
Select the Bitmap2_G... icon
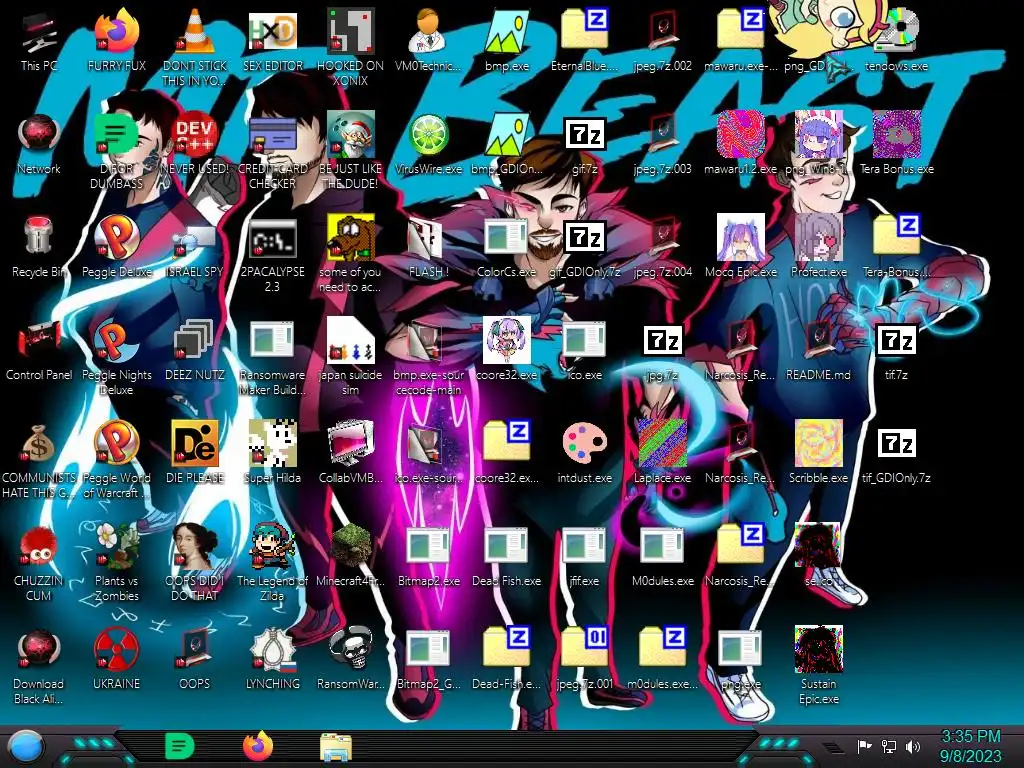(x=428, y=660)
